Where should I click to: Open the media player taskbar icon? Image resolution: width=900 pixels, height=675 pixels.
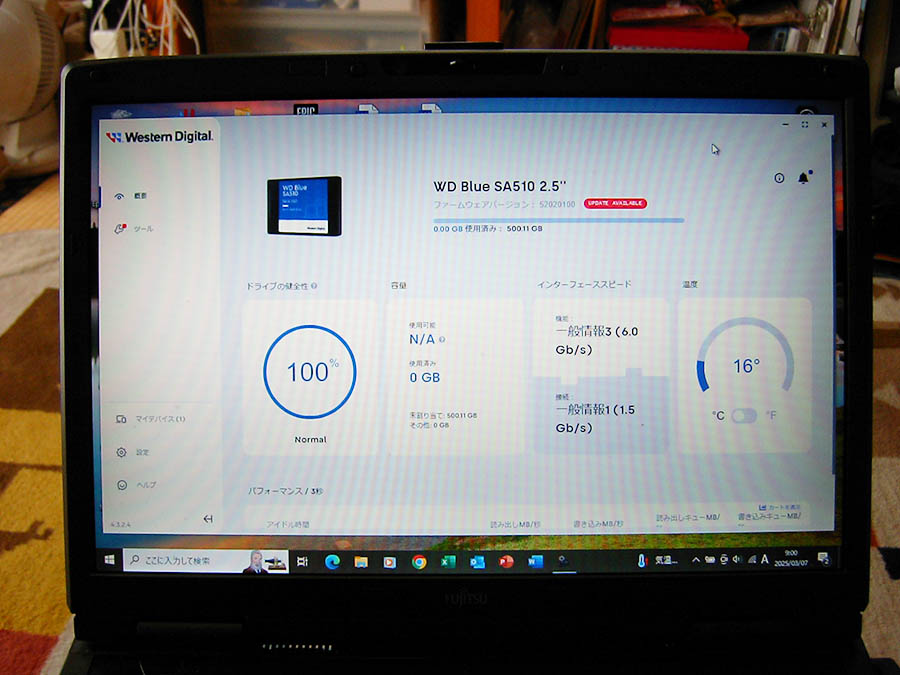[389, 562]
